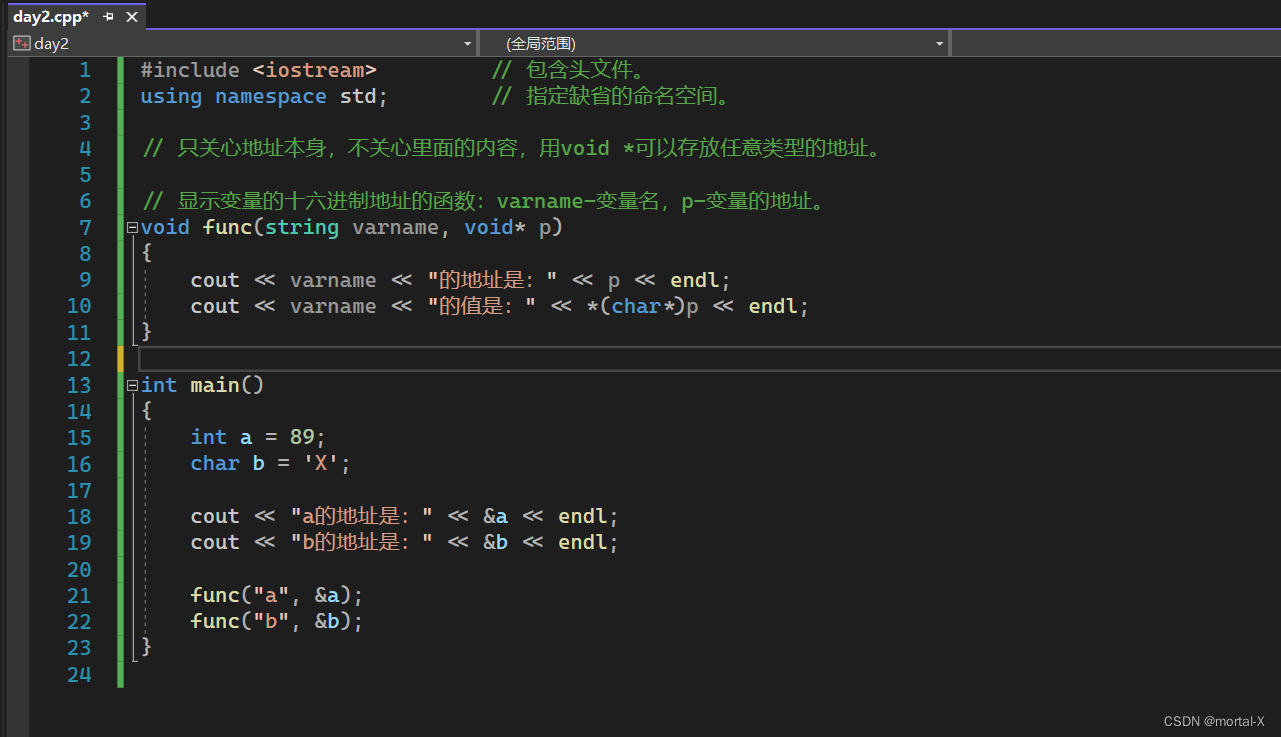Image resolution: width=1281 pixels, height=737 pixels.
Task: Open the day2 navigation bar dropdown arrow
Action: point(466,43)
